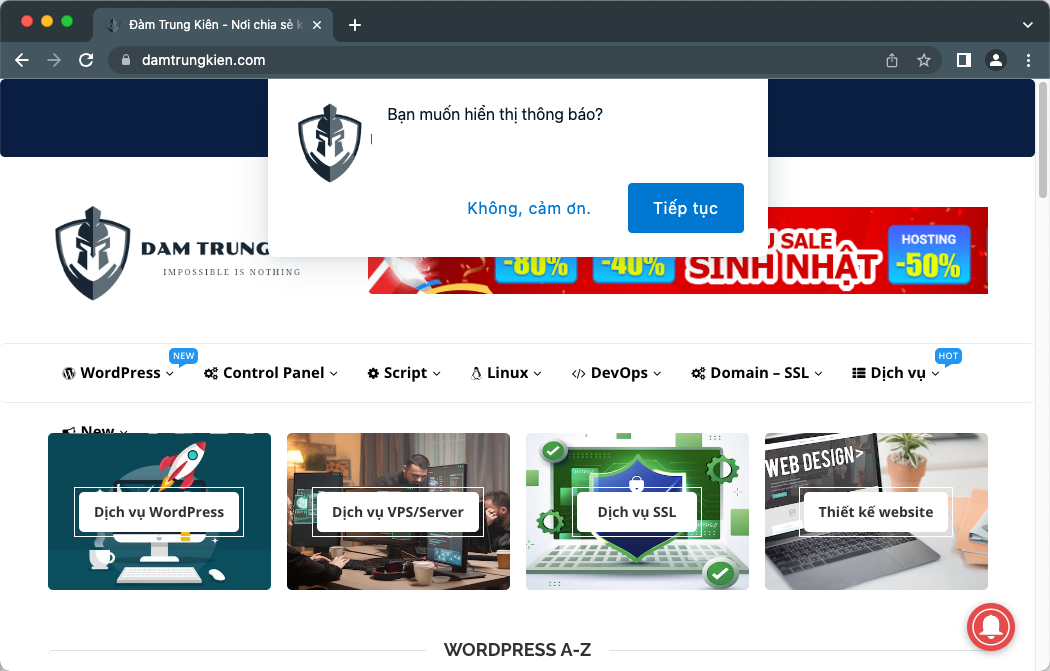Click the gear icon beside Script
Viewport: 1050px width, 671px height.
point(373,374)
